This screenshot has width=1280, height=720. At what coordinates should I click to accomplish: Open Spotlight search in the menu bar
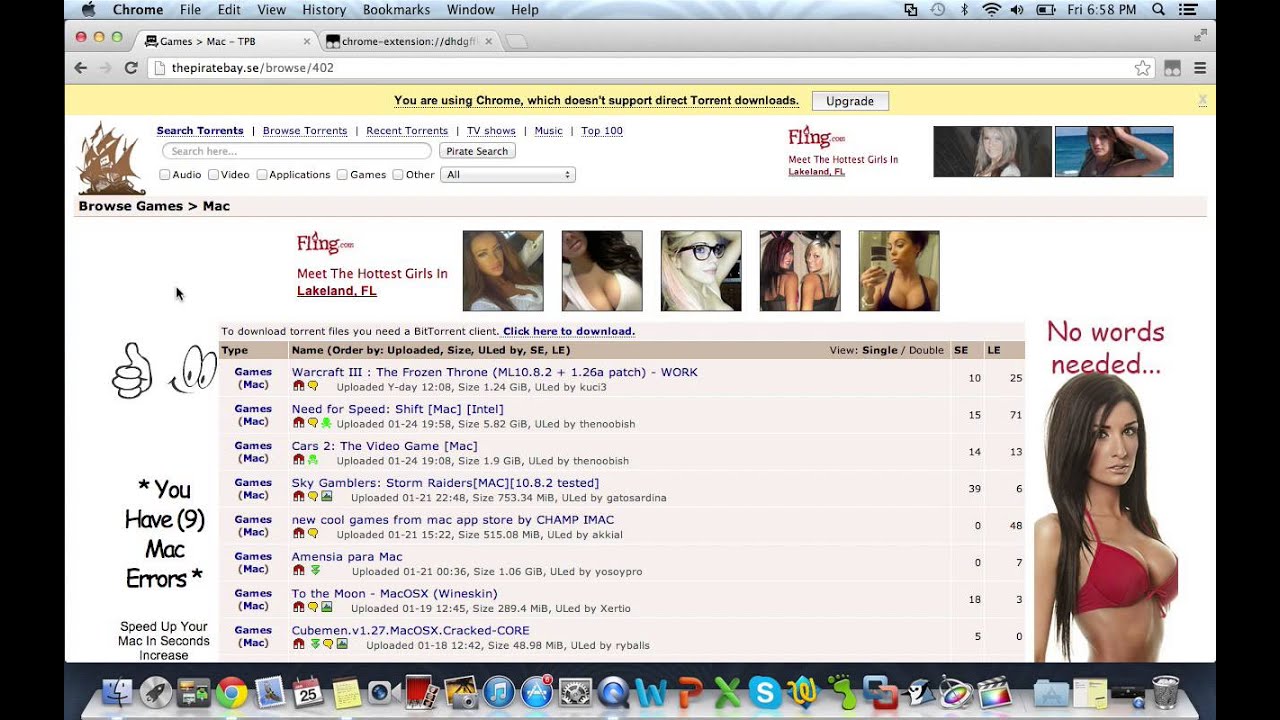[1158, 10]
